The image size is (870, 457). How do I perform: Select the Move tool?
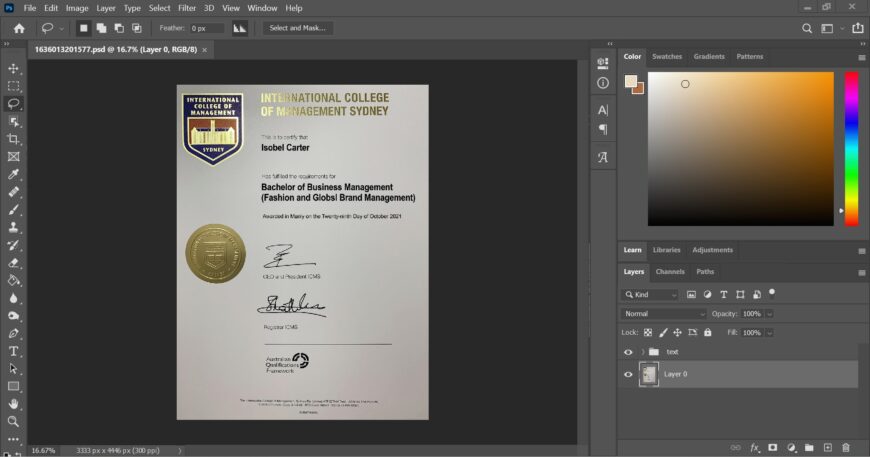coord(13,69)
